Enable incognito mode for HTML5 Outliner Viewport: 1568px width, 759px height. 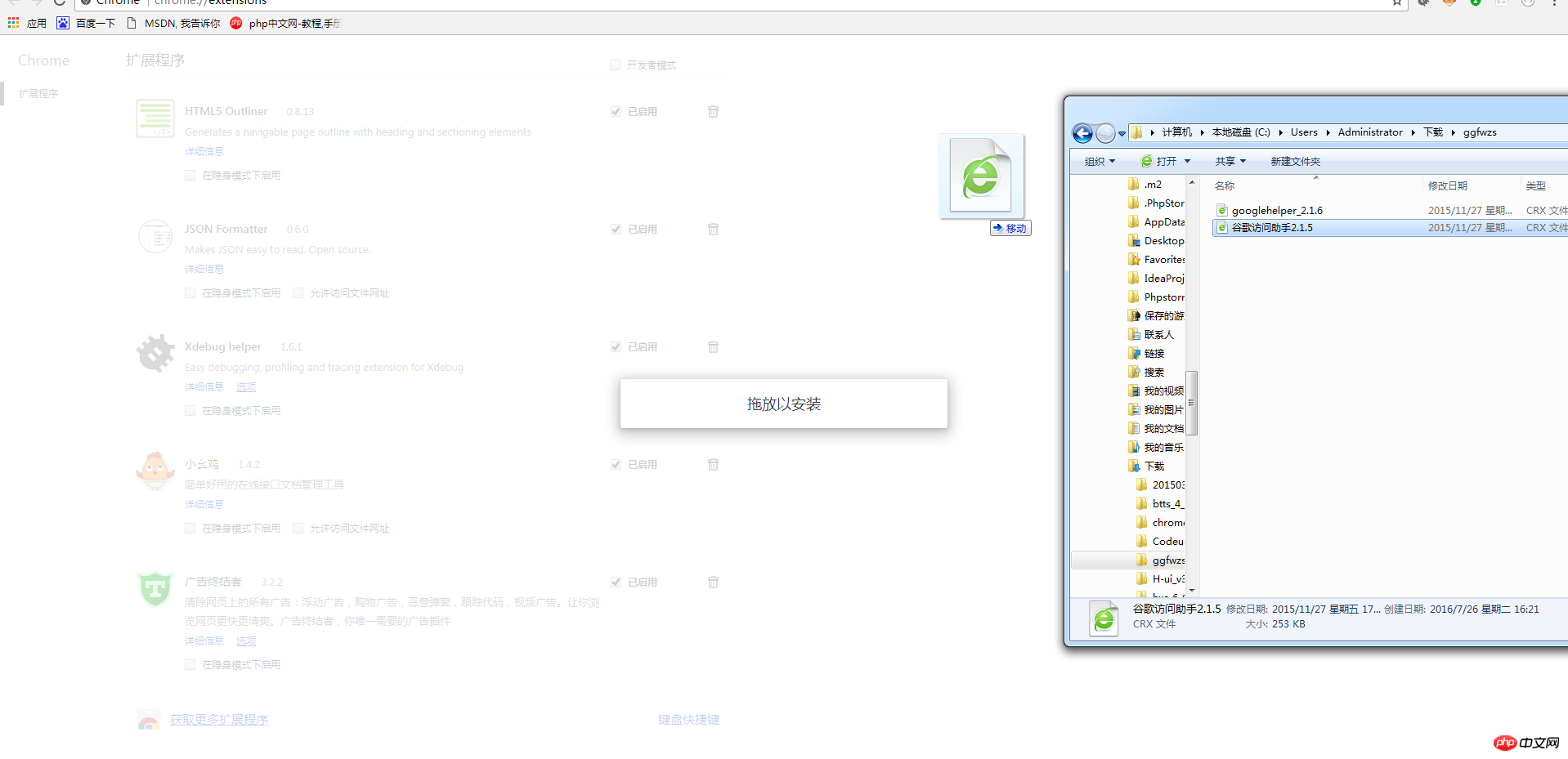[x=190, y=176]
